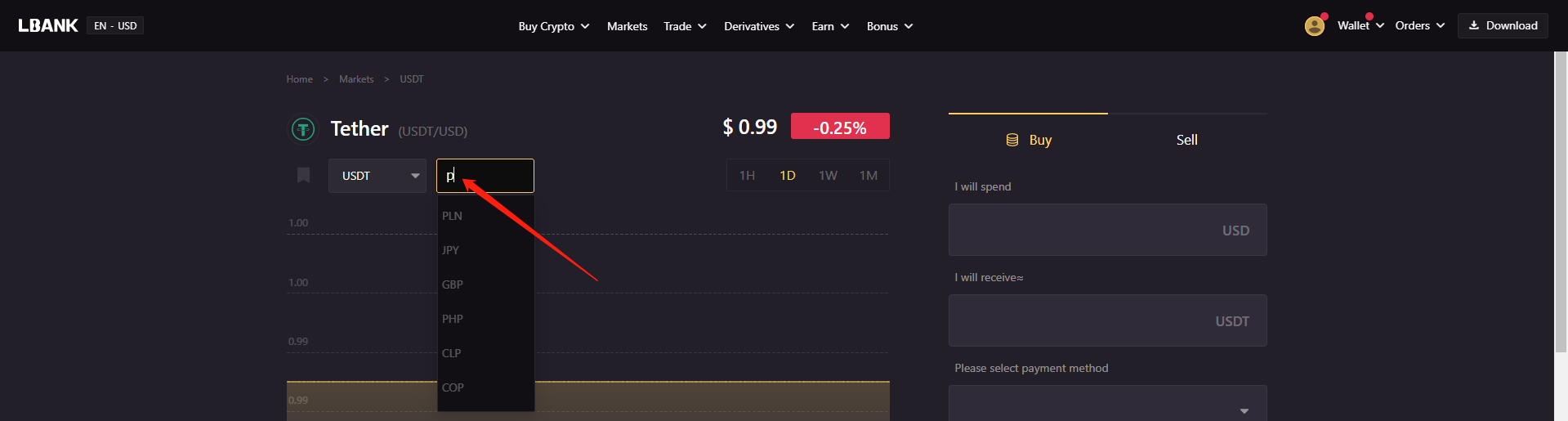Expand the Buy Crypto menu

[x=553, y=26]
